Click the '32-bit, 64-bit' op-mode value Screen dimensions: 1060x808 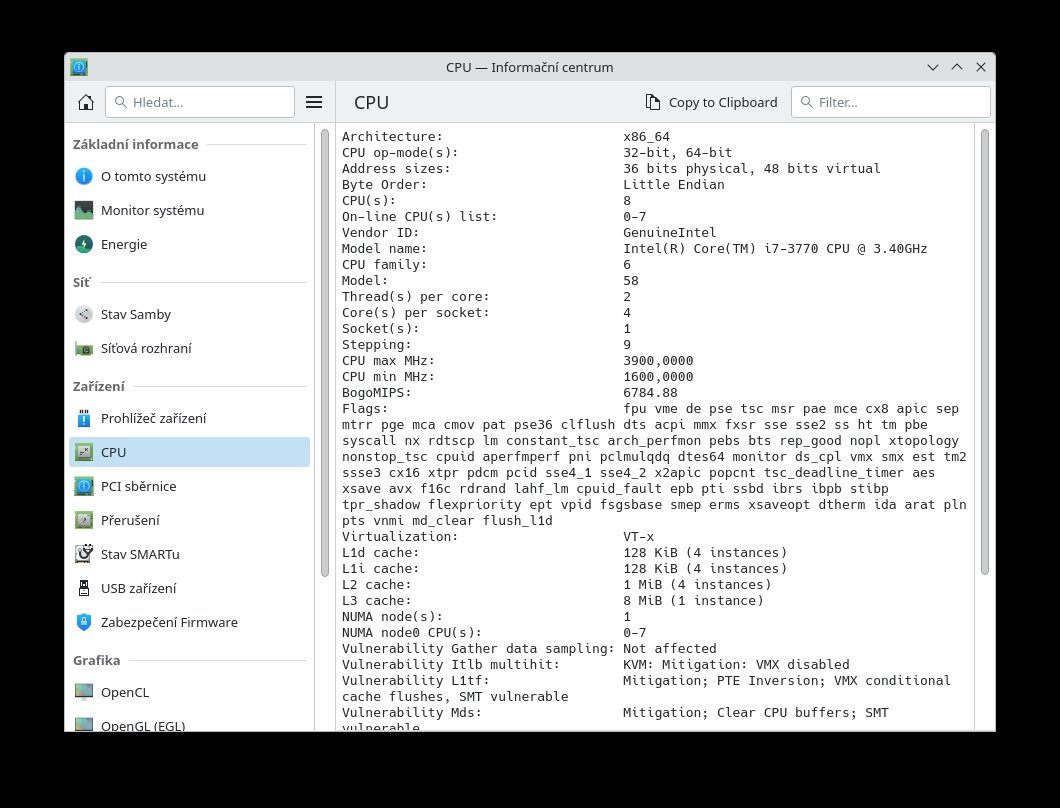click(x=677, y=153)
